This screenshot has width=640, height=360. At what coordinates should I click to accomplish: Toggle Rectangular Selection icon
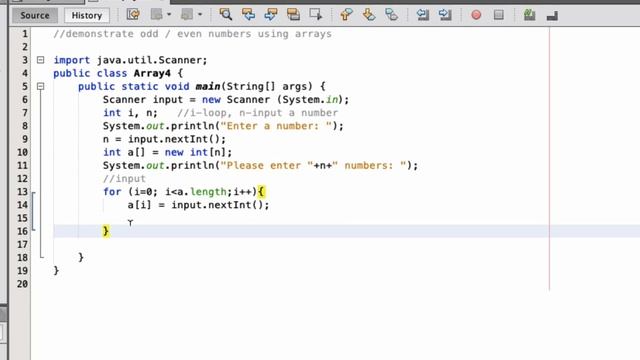316,15
